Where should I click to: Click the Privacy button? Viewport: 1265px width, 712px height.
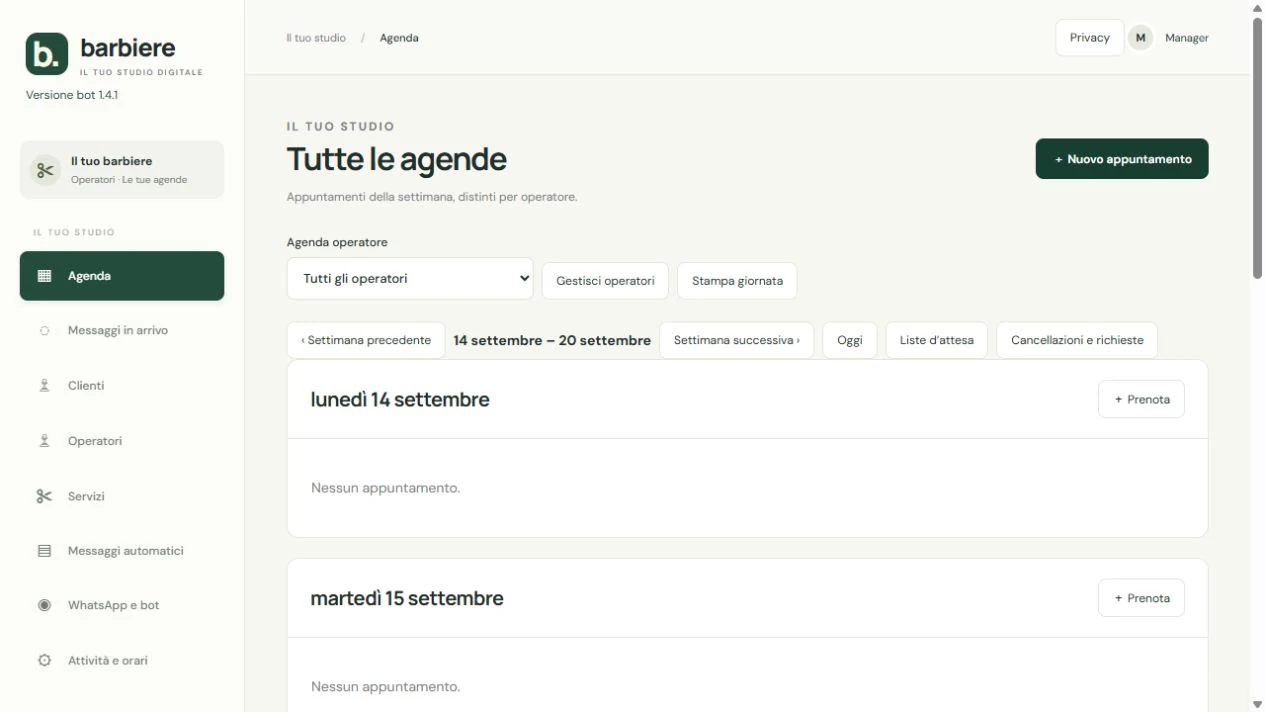point(1089,38)
